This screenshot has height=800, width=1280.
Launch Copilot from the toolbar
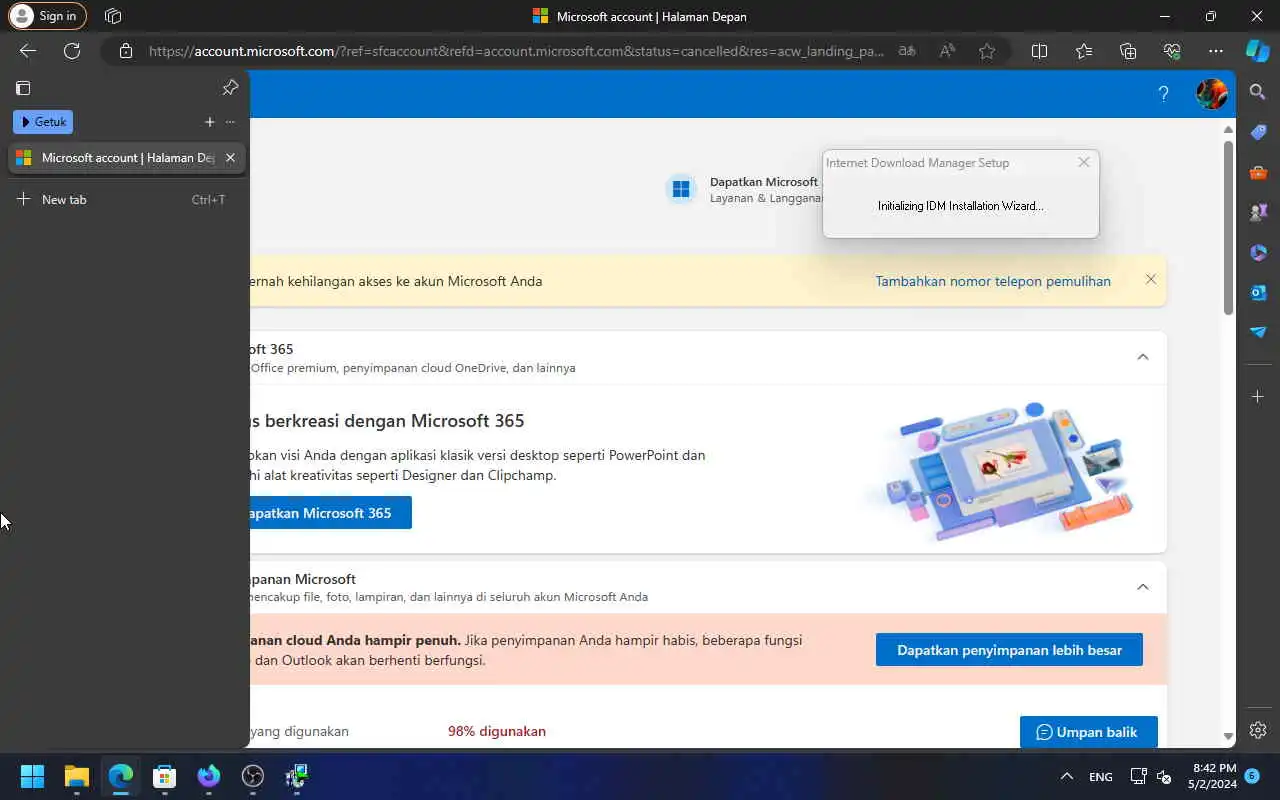pos(1257,51)
